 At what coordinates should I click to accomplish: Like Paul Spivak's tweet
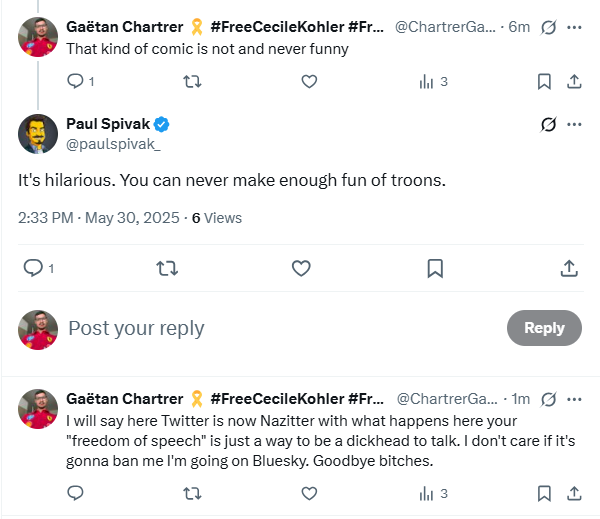(301, 268)
